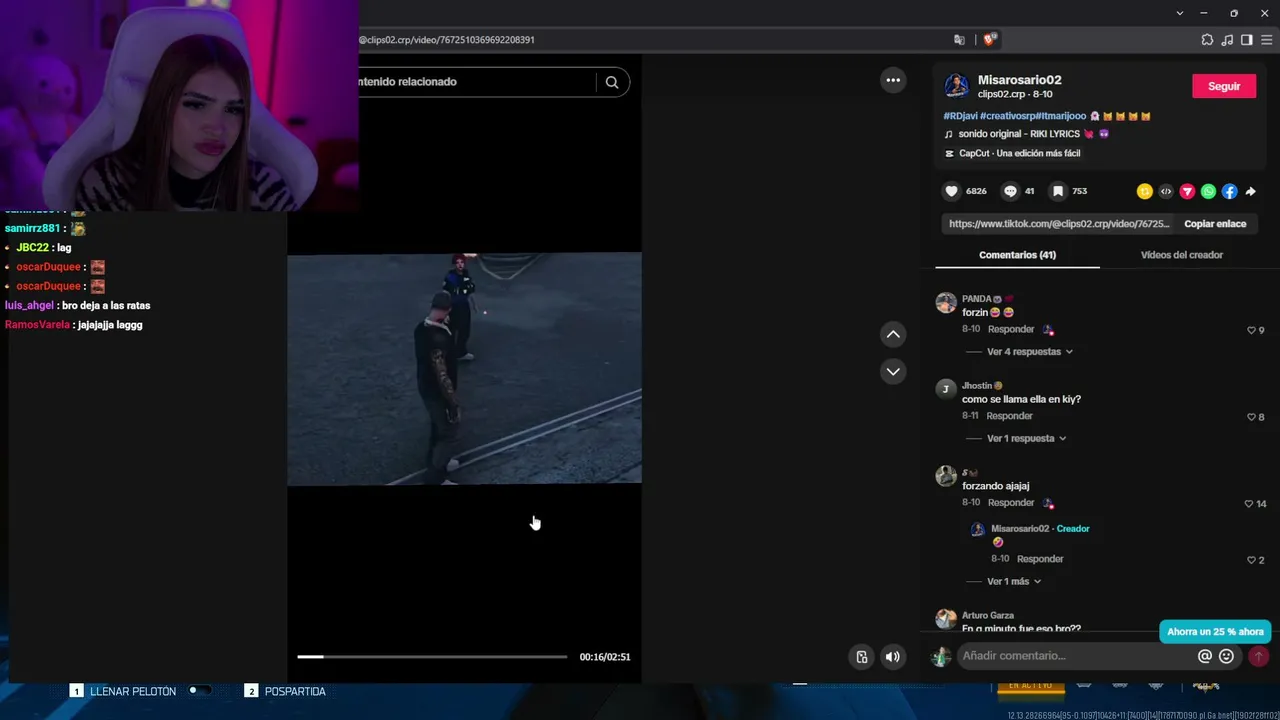Open the media control music-note icon
The height and width of the screenshot is (720, 1280).
(1227, 40)
